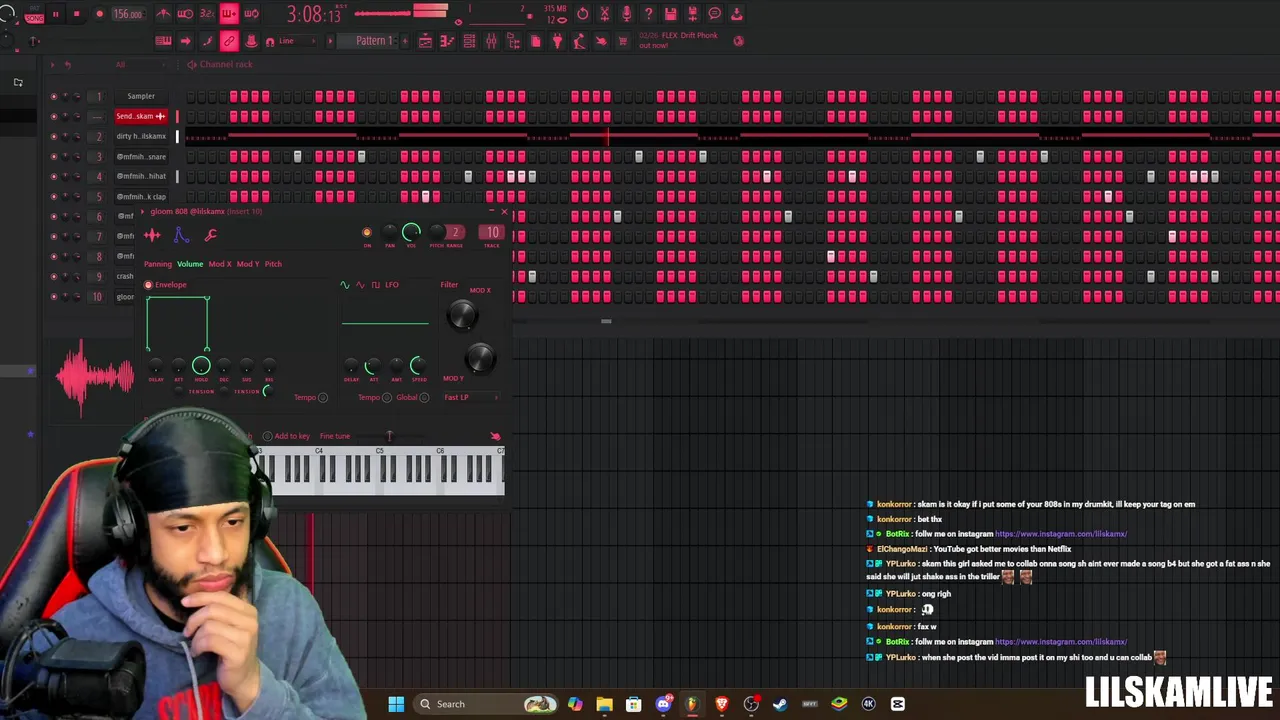Open the sample settings waveform tab icon

point(152,235)
